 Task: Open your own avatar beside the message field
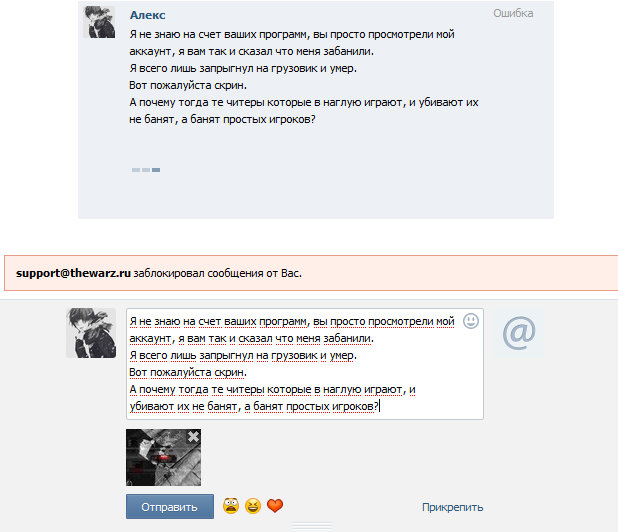click(91, 333)
